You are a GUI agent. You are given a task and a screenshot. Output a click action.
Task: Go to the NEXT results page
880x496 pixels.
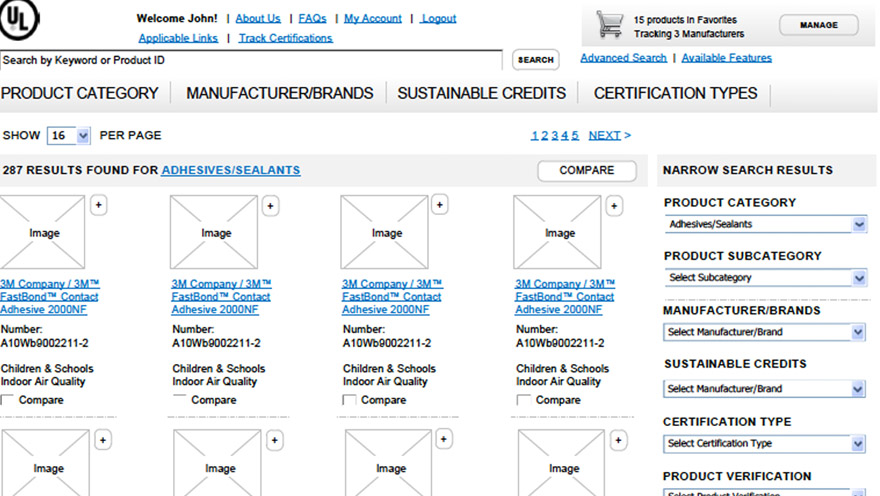[x=609, y=135]
